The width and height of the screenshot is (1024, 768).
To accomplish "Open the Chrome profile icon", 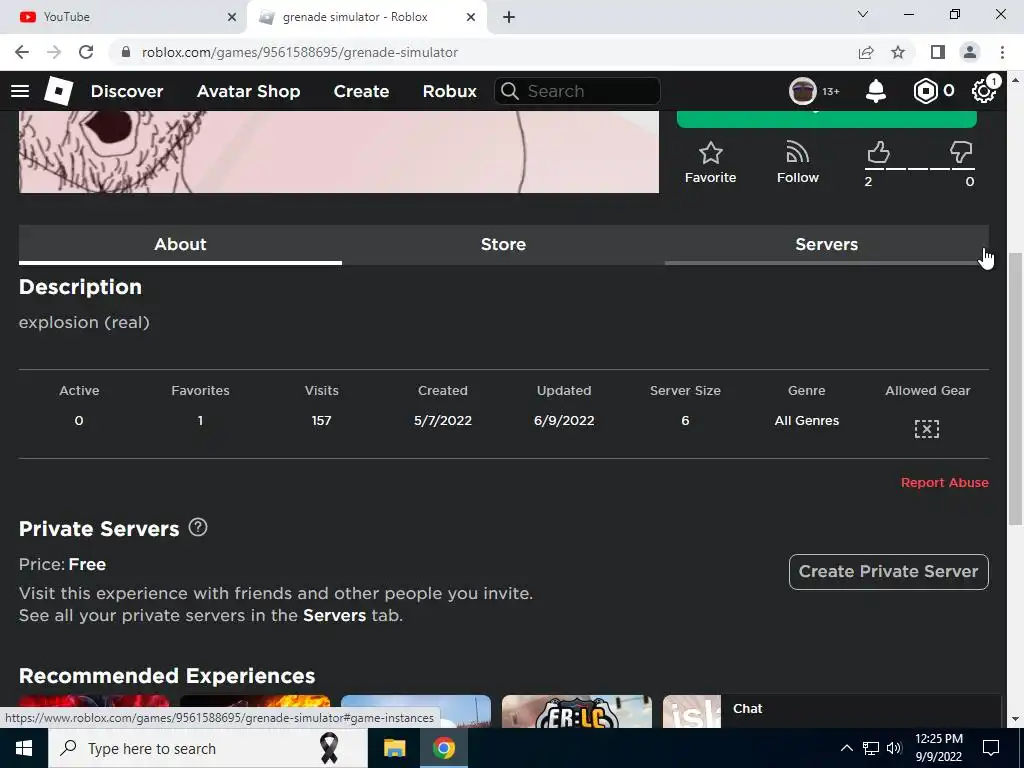I will point(970,52).
